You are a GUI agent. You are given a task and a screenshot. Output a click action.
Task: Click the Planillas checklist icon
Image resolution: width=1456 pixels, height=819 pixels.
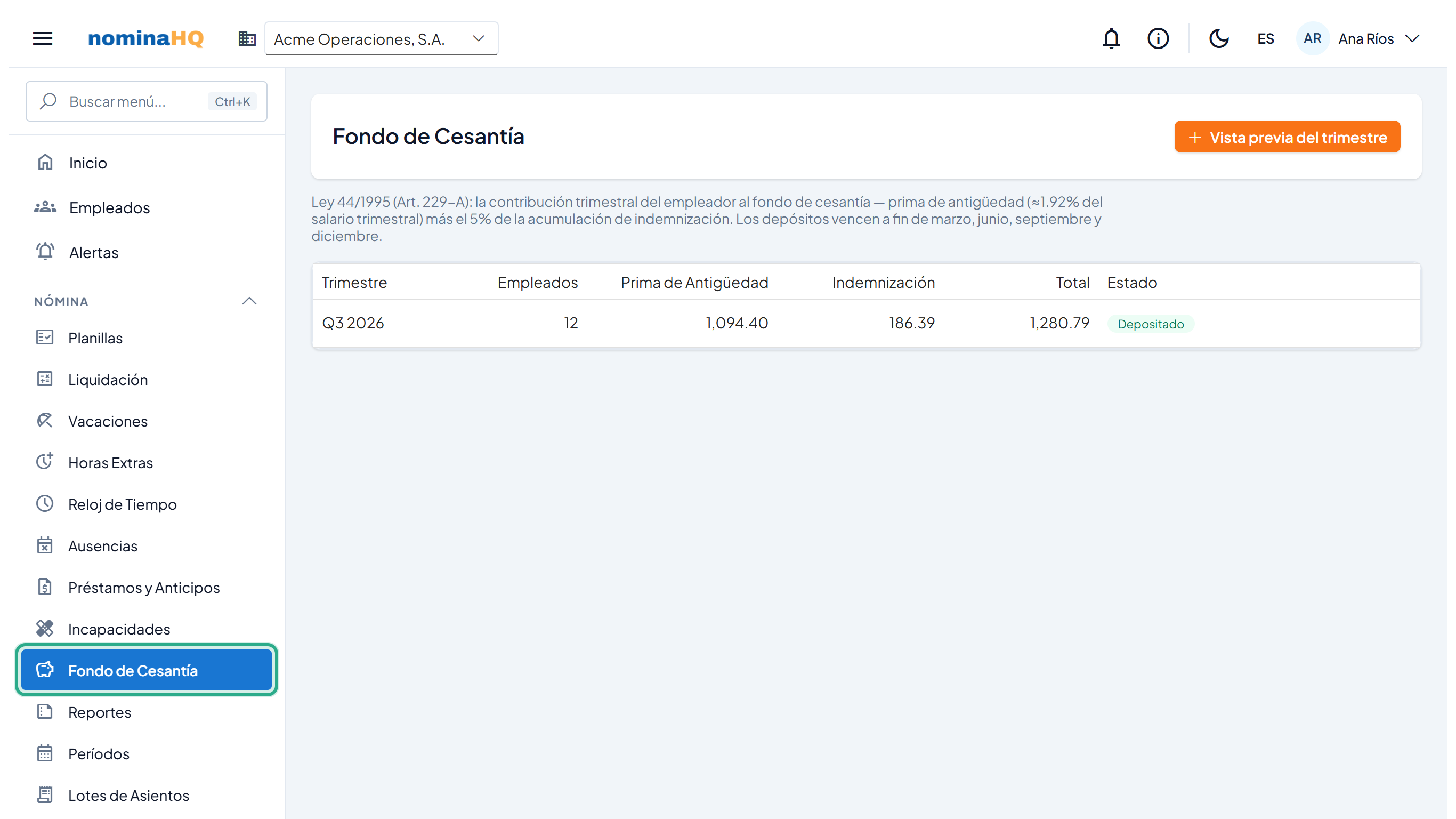pyautogui.click(x=45, y=338)
